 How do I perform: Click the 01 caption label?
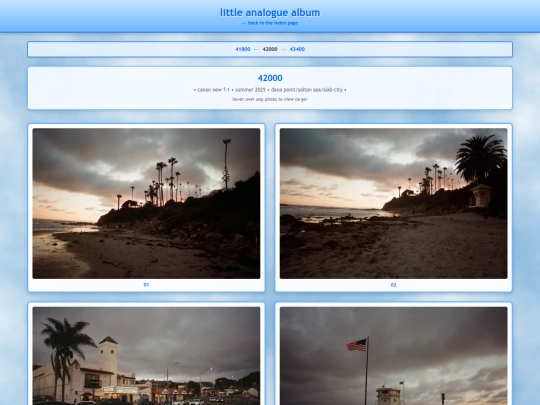(146, 285)
